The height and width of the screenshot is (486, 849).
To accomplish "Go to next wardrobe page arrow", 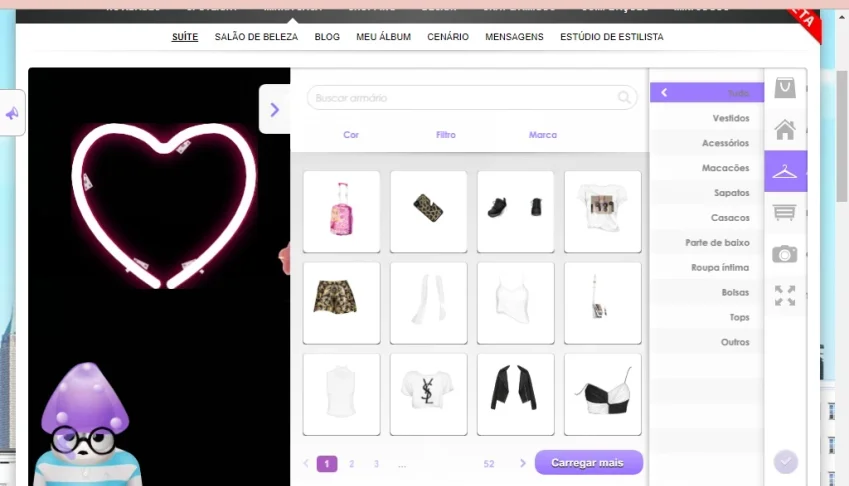I will (x=523, y=463).
